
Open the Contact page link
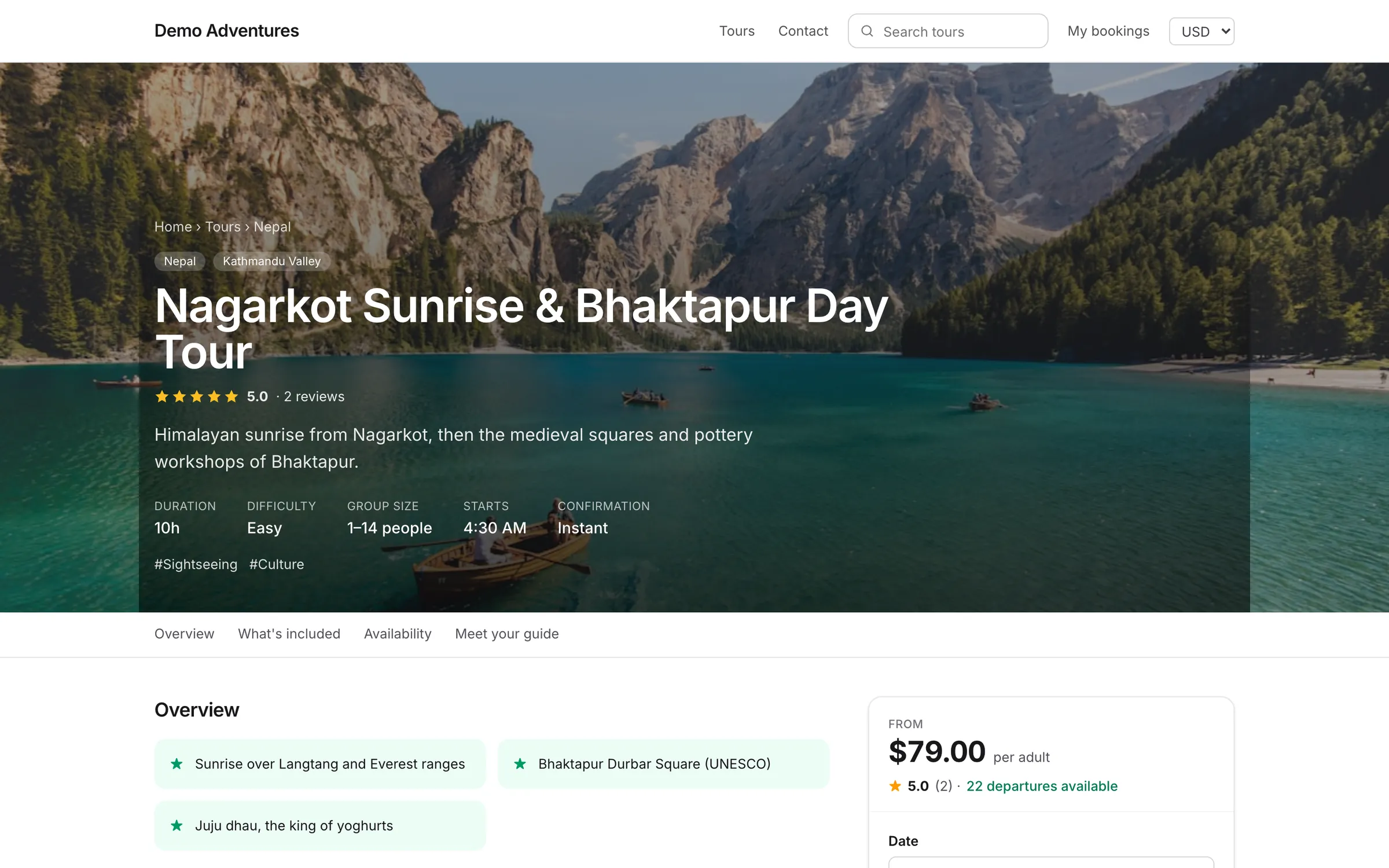803,31
